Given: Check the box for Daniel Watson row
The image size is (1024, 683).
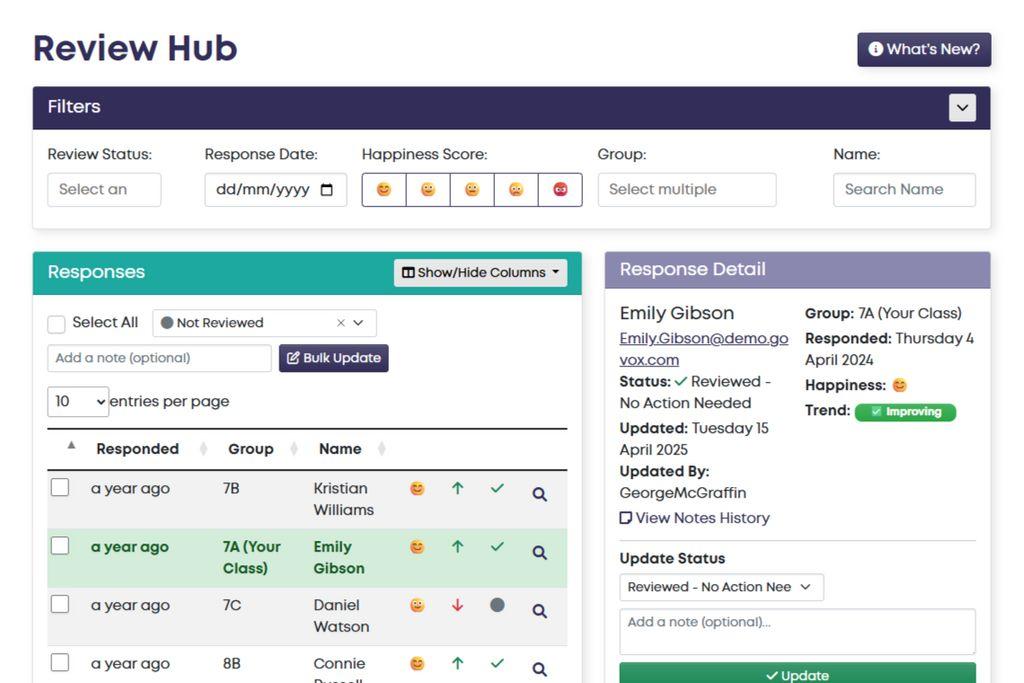Looking at the screenshot, I should [60, 605].
